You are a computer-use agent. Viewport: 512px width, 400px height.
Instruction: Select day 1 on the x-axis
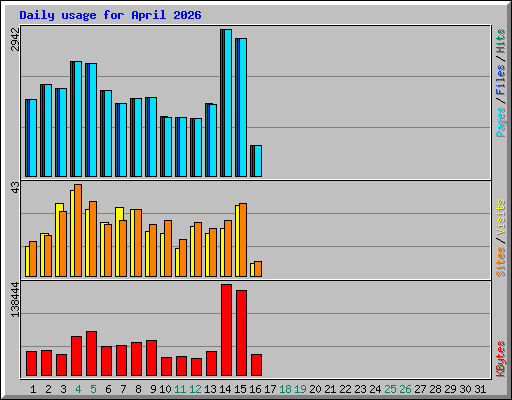pyautogui.click(x=33, y=389)
